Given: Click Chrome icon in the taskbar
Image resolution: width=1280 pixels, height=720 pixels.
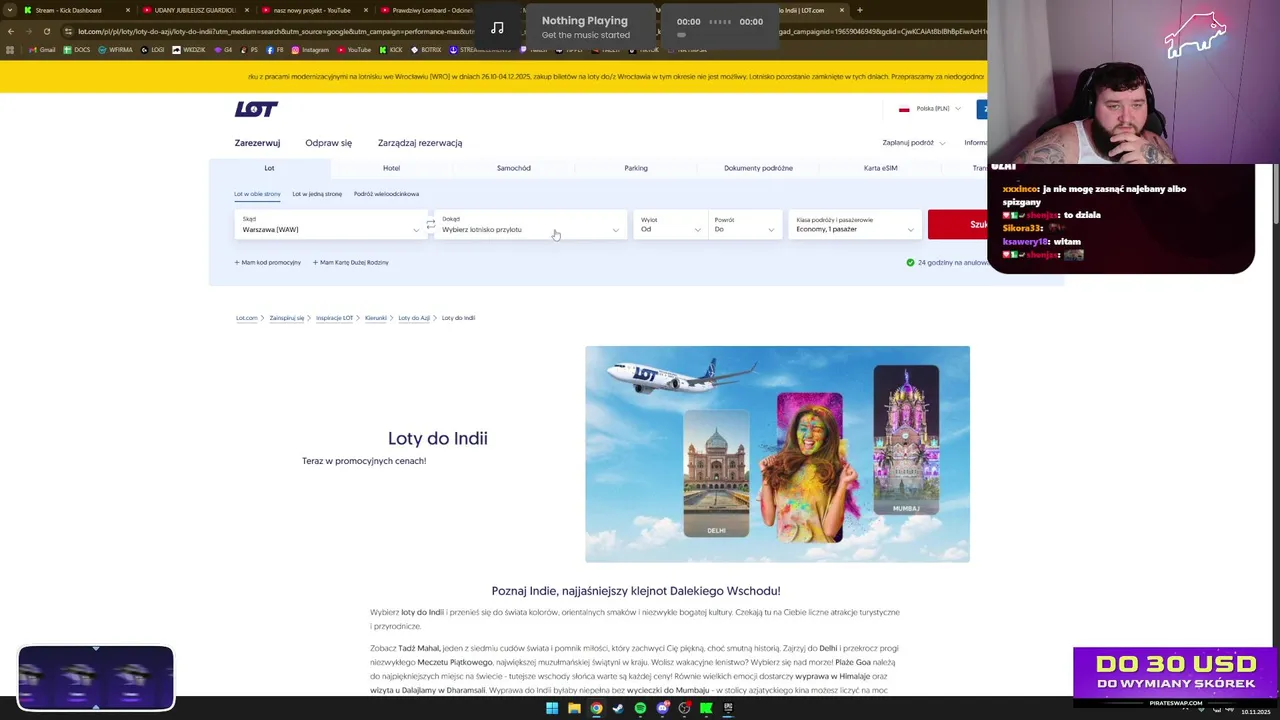Looking at the screenshot, I should [596, 708].
